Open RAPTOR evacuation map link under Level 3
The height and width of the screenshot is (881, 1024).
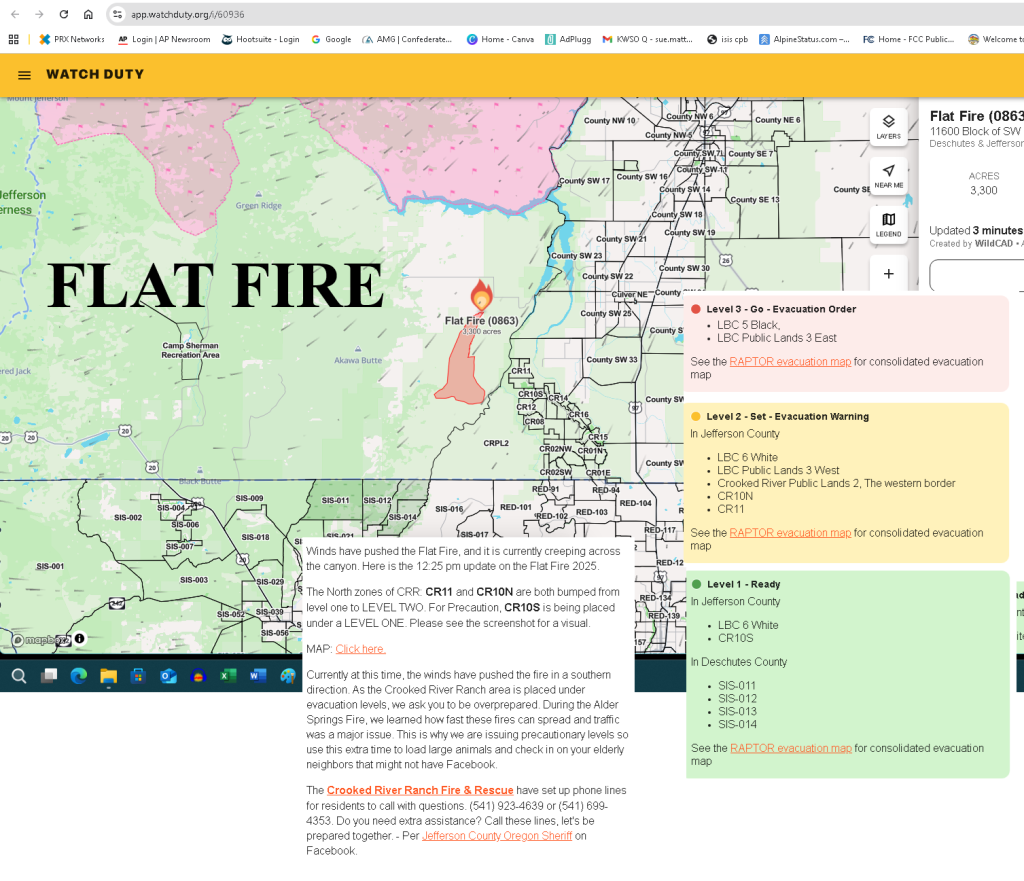[x=790, y=362]
